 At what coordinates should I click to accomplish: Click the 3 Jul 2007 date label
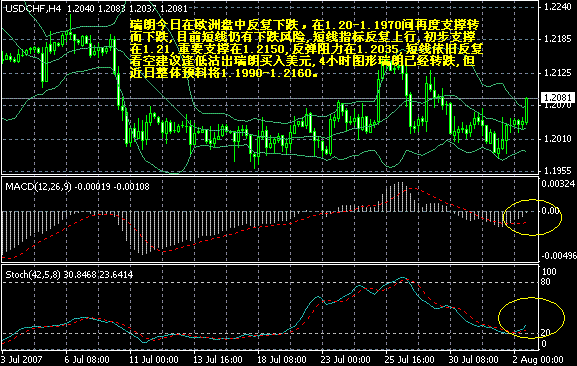click(22, 359)
